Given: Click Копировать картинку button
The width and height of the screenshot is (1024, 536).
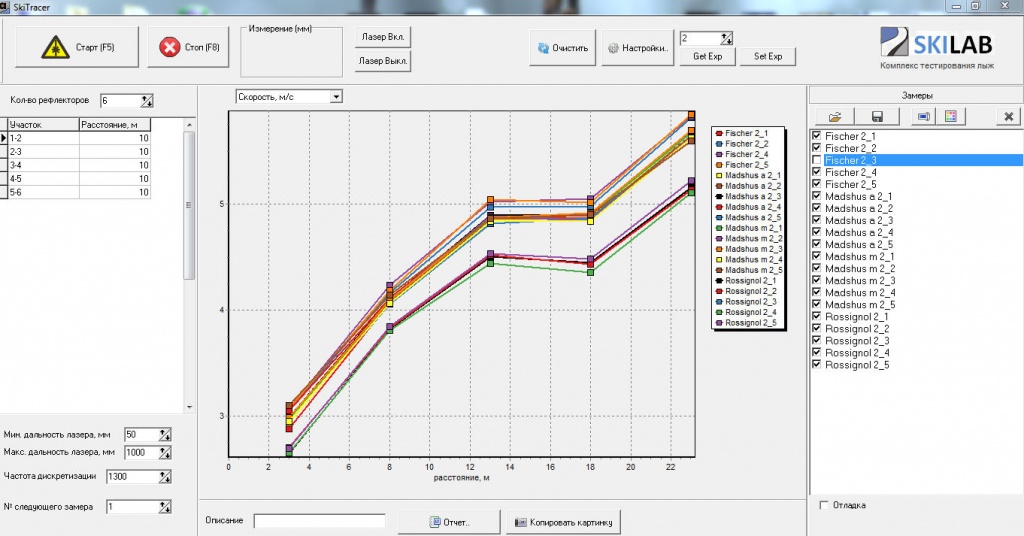Looking at the screenshot, I should point(563,522).
